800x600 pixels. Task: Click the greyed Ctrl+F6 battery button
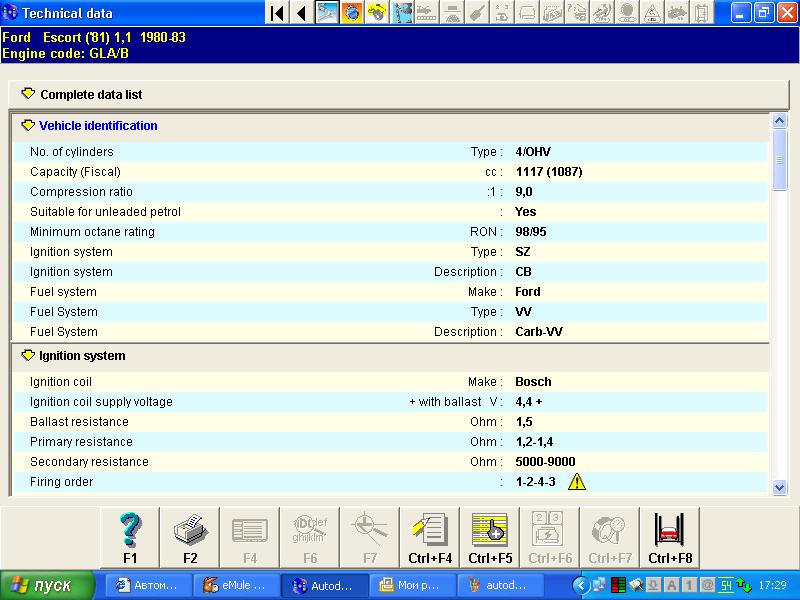pos(549,538)
